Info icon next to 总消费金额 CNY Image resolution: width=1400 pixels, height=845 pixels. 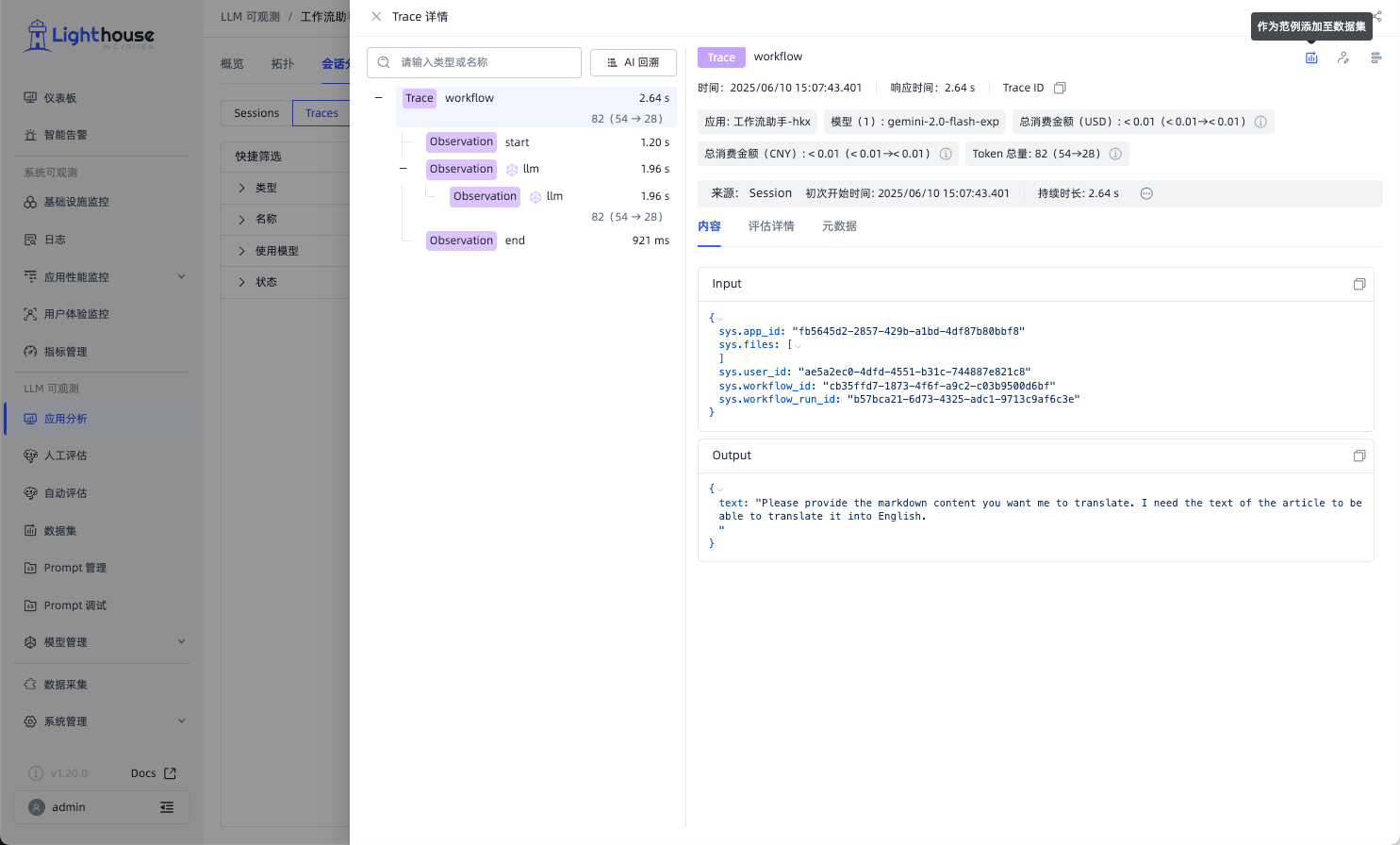(946, 154)
